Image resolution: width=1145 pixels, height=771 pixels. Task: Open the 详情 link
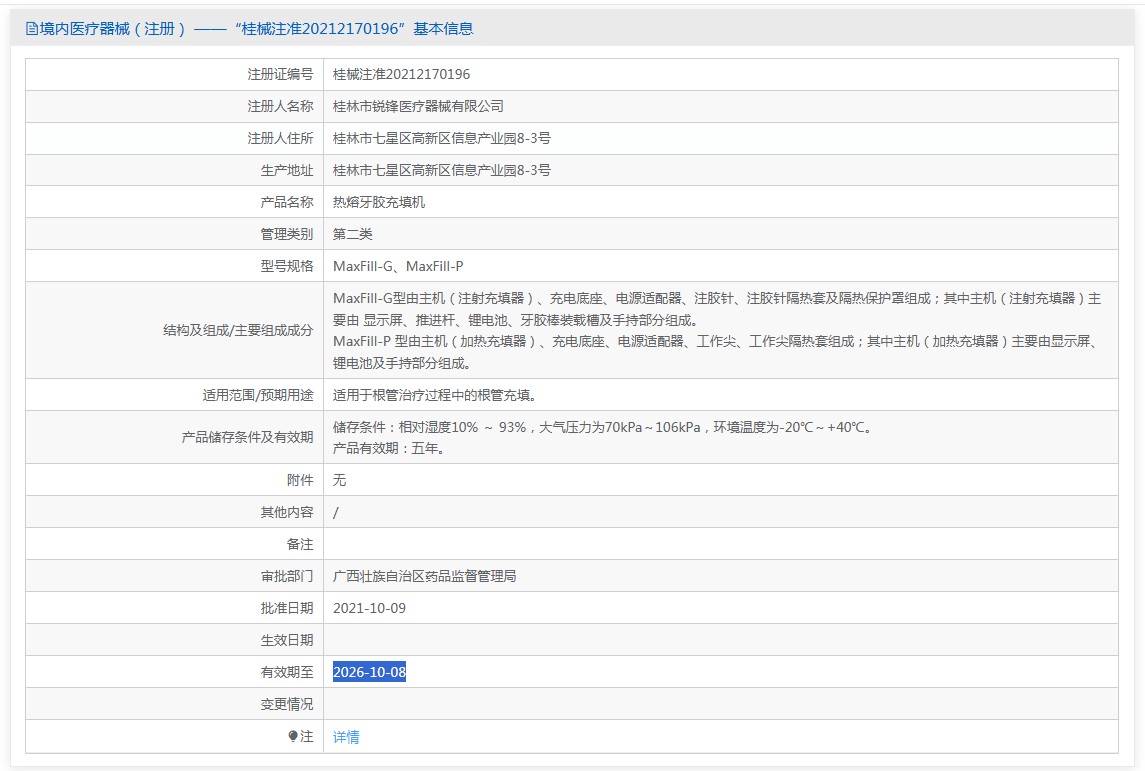click(x=346, y=737)
